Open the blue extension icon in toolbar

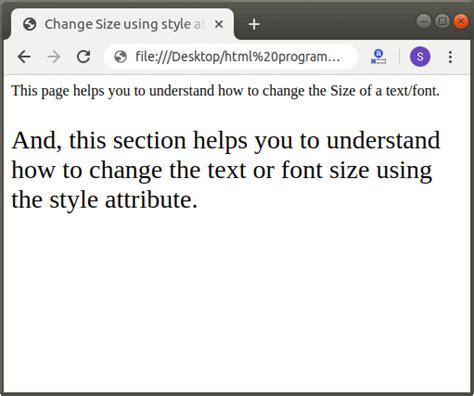coord(378,57)
